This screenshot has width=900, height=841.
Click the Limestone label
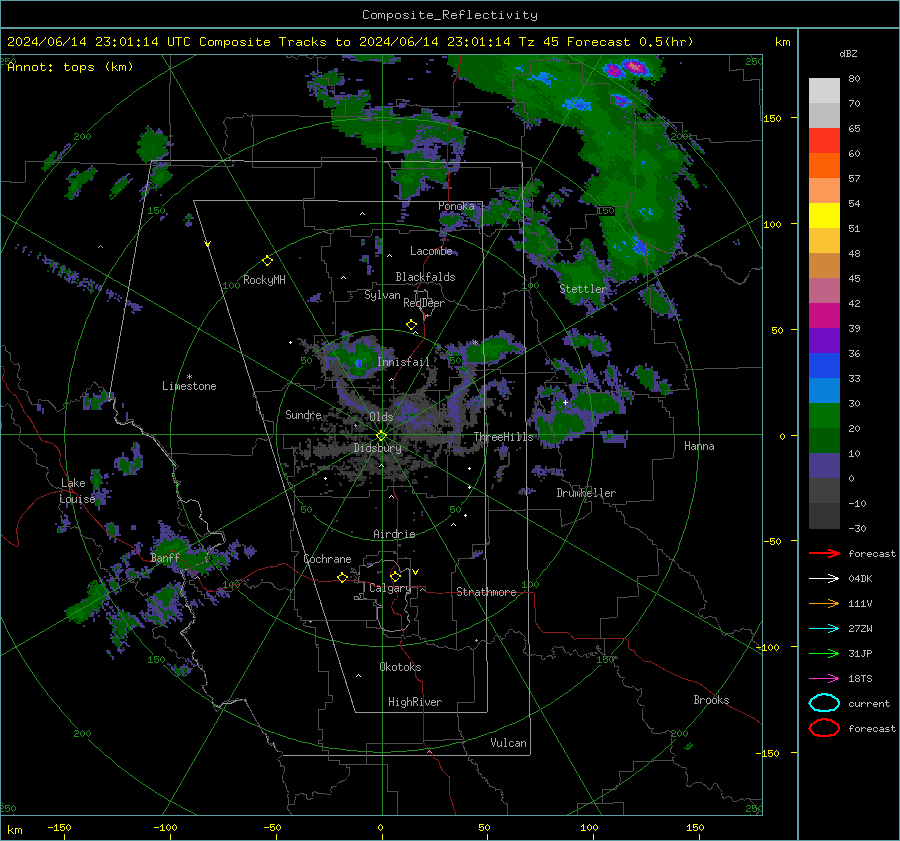tap(189, 386)
